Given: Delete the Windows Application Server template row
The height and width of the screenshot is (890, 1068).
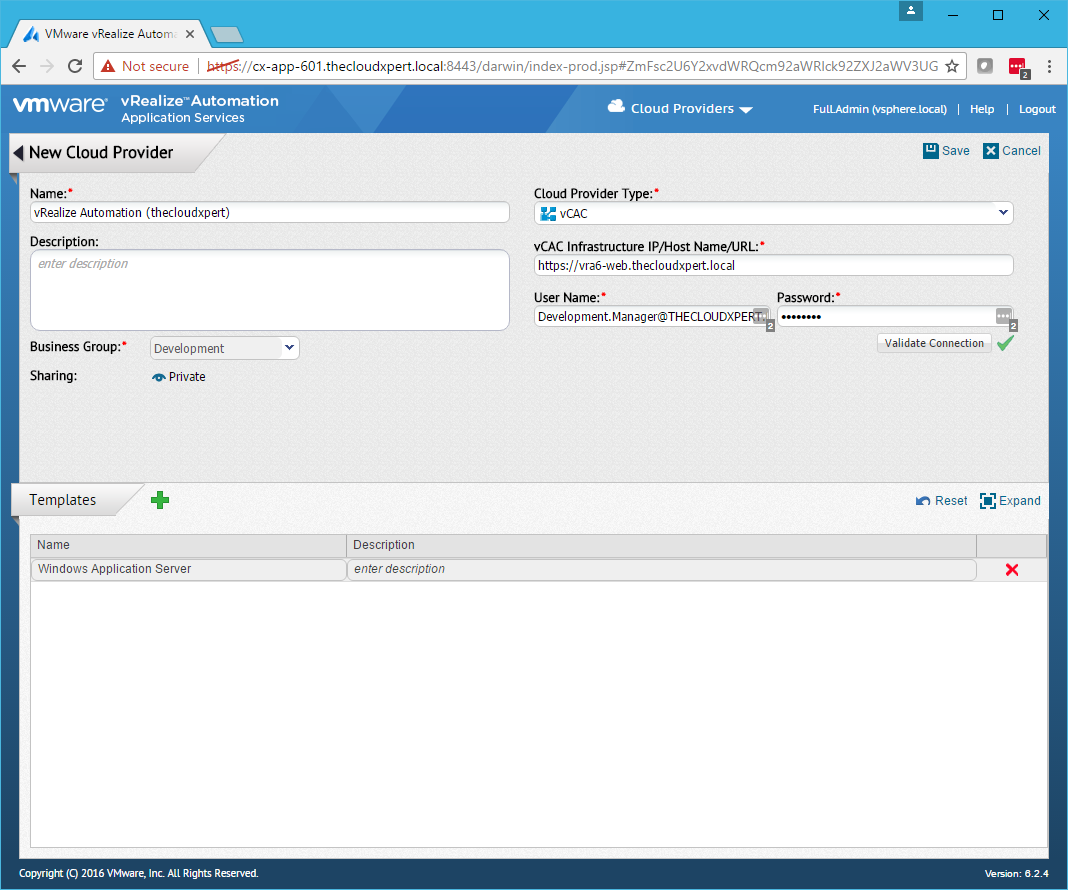Looking at the screenshot, I should pyautogui.click(x=1011, y=570).
